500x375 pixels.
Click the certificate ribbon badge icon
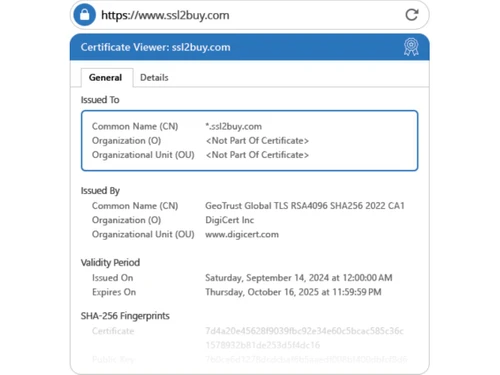pos(411,47)
